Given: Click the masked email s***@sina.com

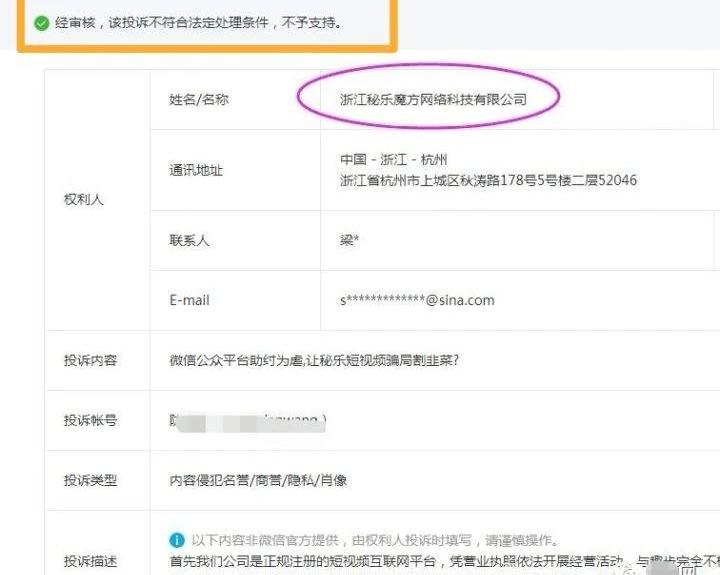Looking at the screenshot, I should tap(417, 300).
